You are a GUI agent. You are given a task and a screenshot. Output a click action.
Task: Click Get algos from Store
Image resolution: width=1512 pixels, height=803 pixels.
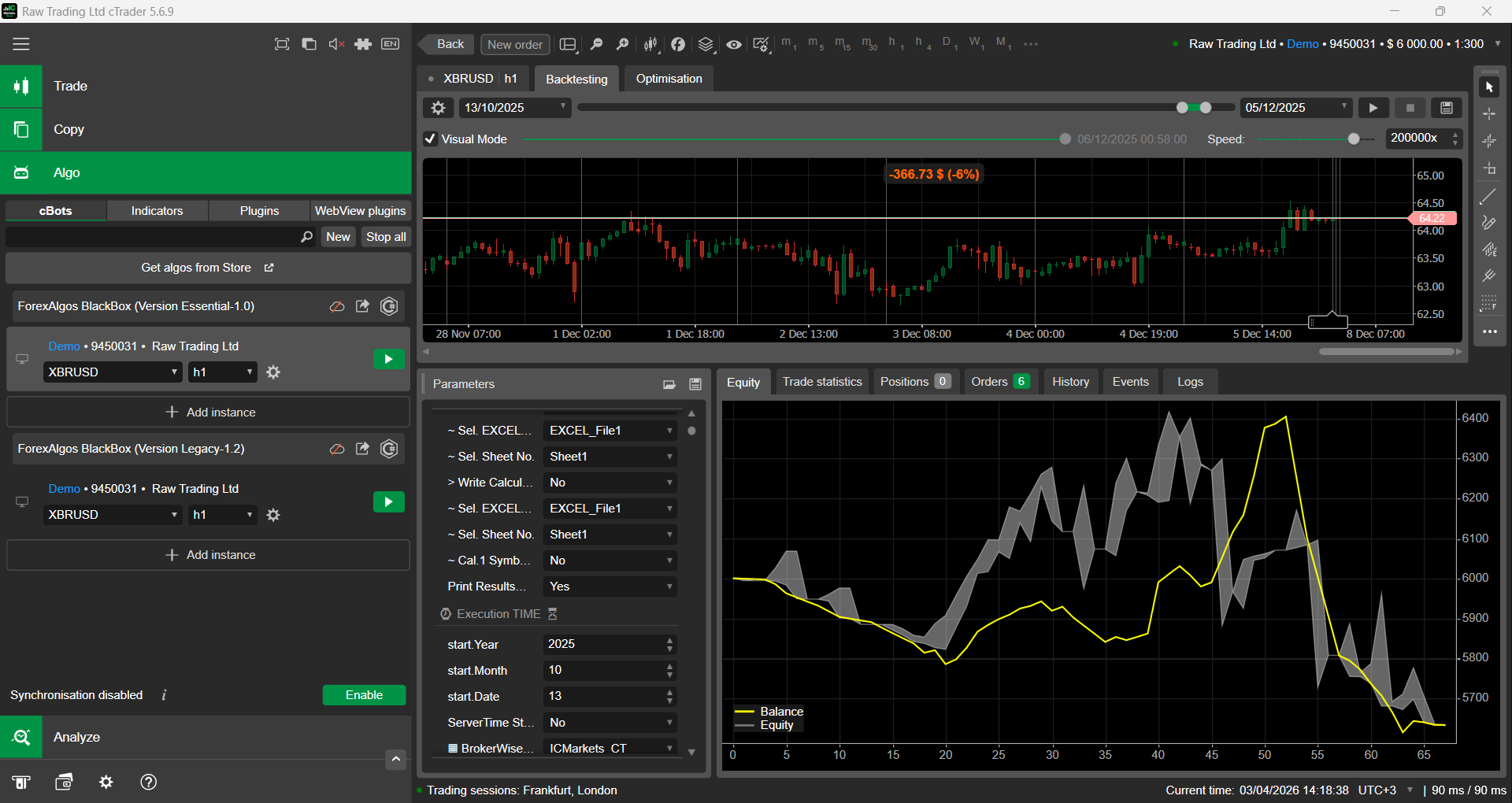click(208, 268)
